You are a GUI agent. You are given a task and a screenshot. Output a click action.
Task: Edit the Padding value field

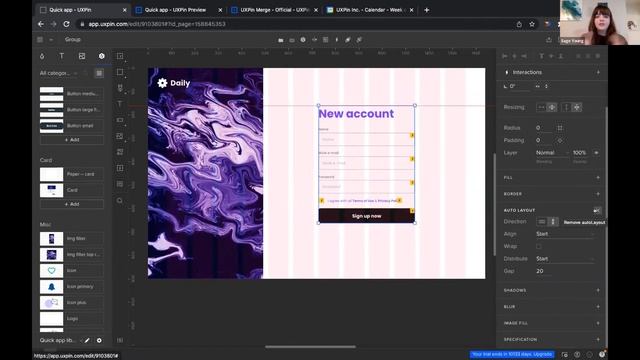pyautogui.click(x=544, y=140)
